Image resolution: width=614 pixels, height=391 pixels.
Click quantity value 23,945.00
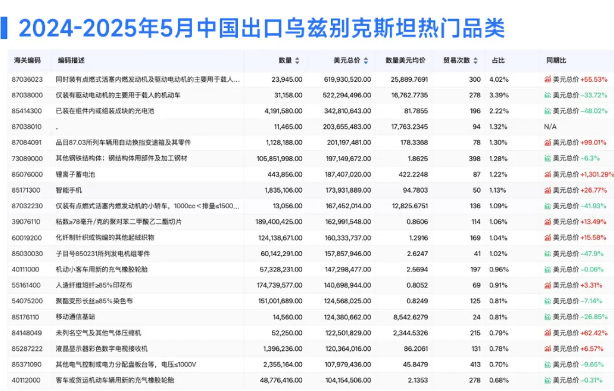[287, 79]
